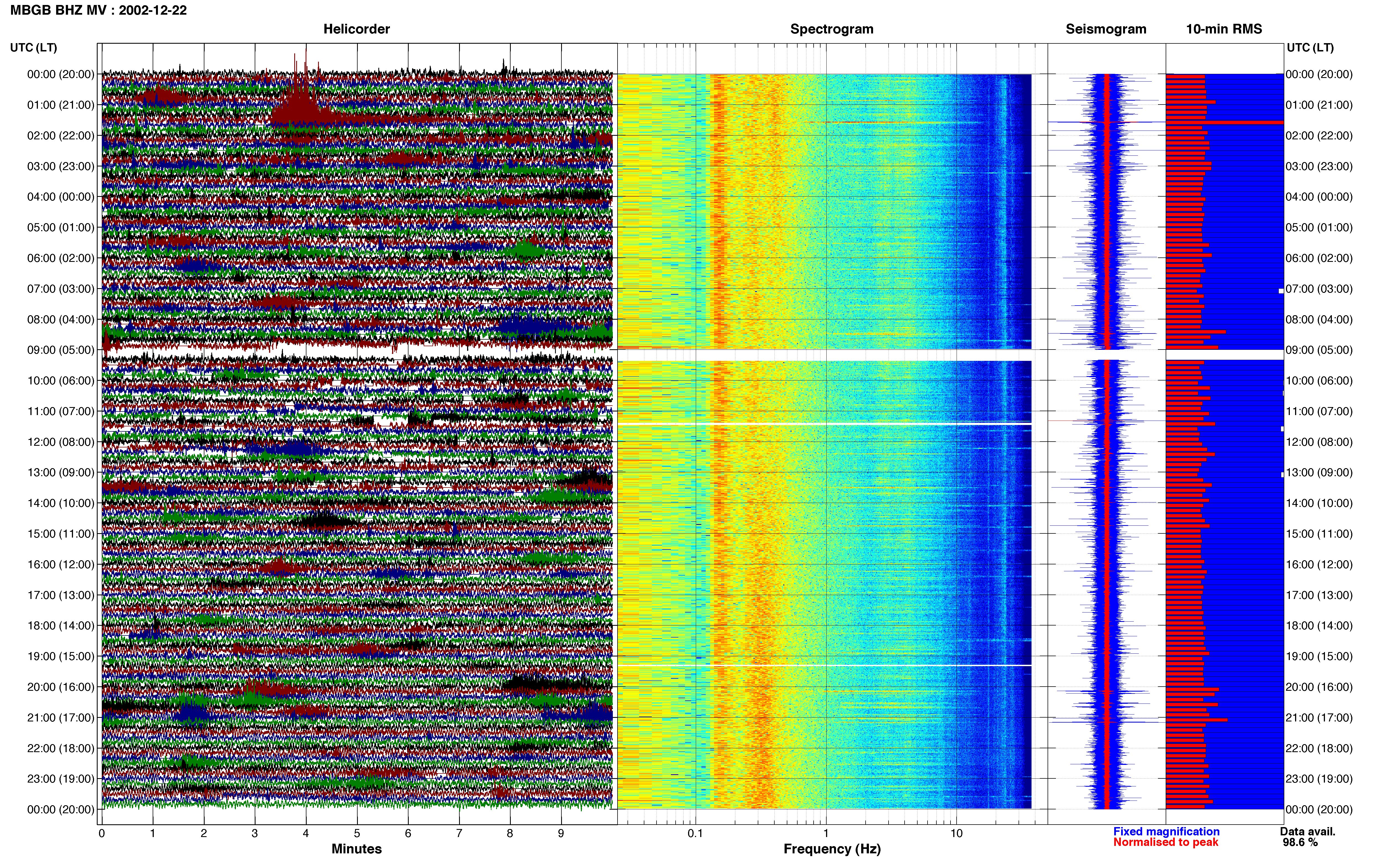Click the left 07:00 (03:00) time label
1388x868 pixels.
coord(61,289)
